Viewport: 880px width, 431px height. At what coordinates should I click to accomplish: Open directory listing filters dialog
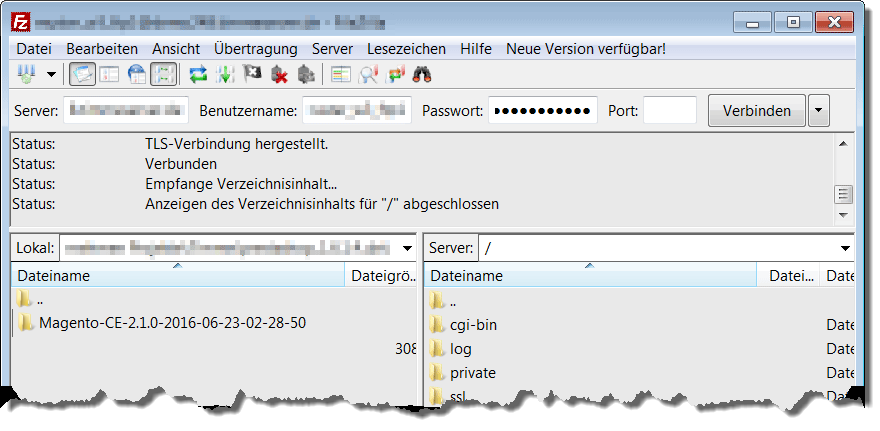point(341,74)
